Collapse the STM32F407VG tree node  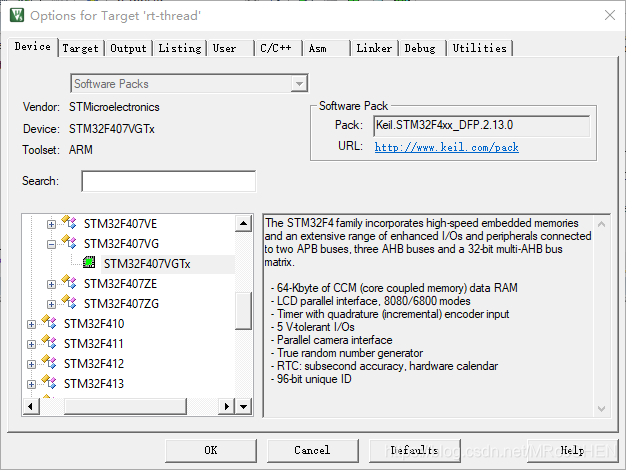pos(51,244)
